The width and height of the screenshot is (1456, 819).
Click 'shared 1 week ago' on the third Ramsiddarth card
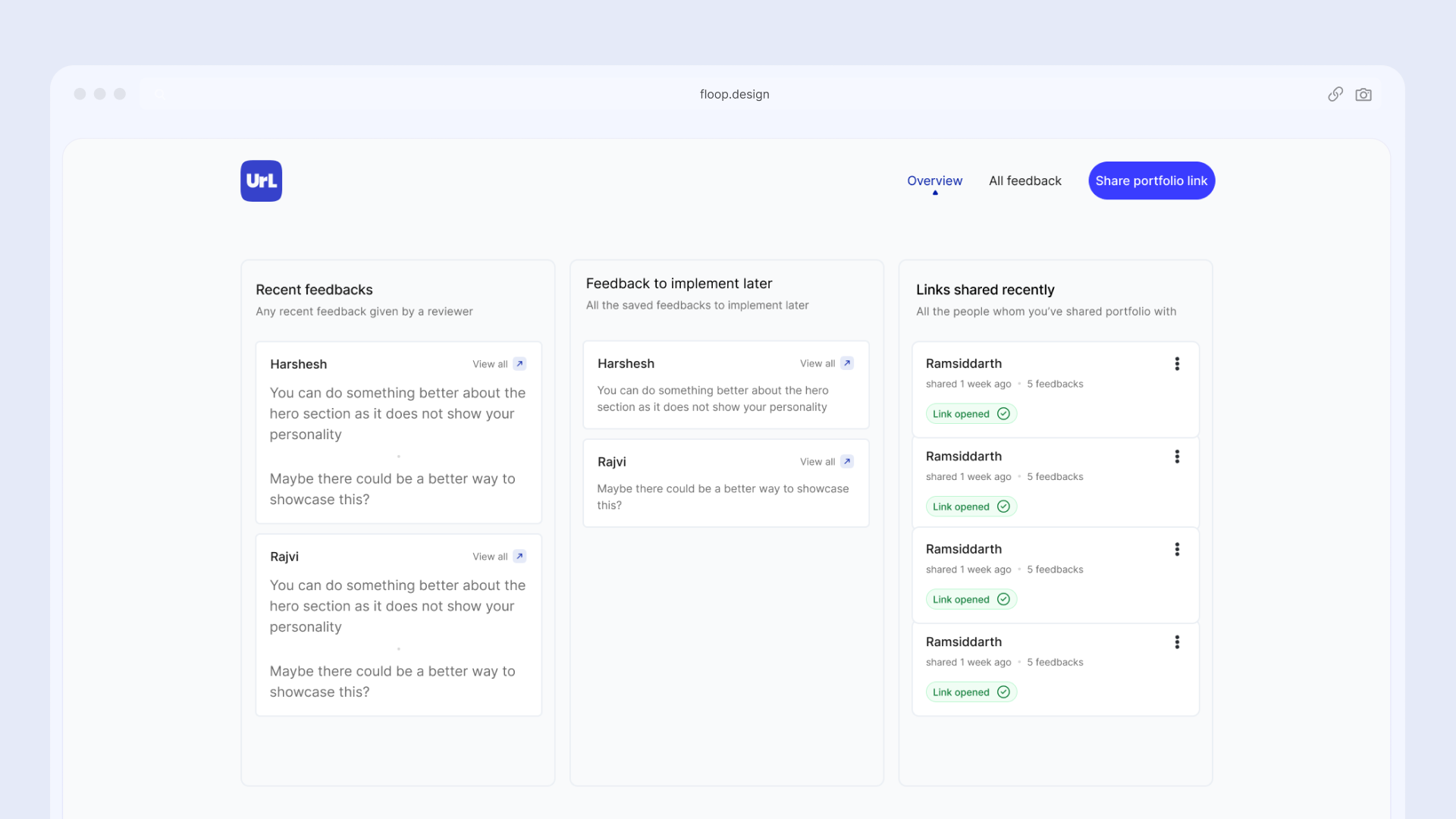pos(968,570)
